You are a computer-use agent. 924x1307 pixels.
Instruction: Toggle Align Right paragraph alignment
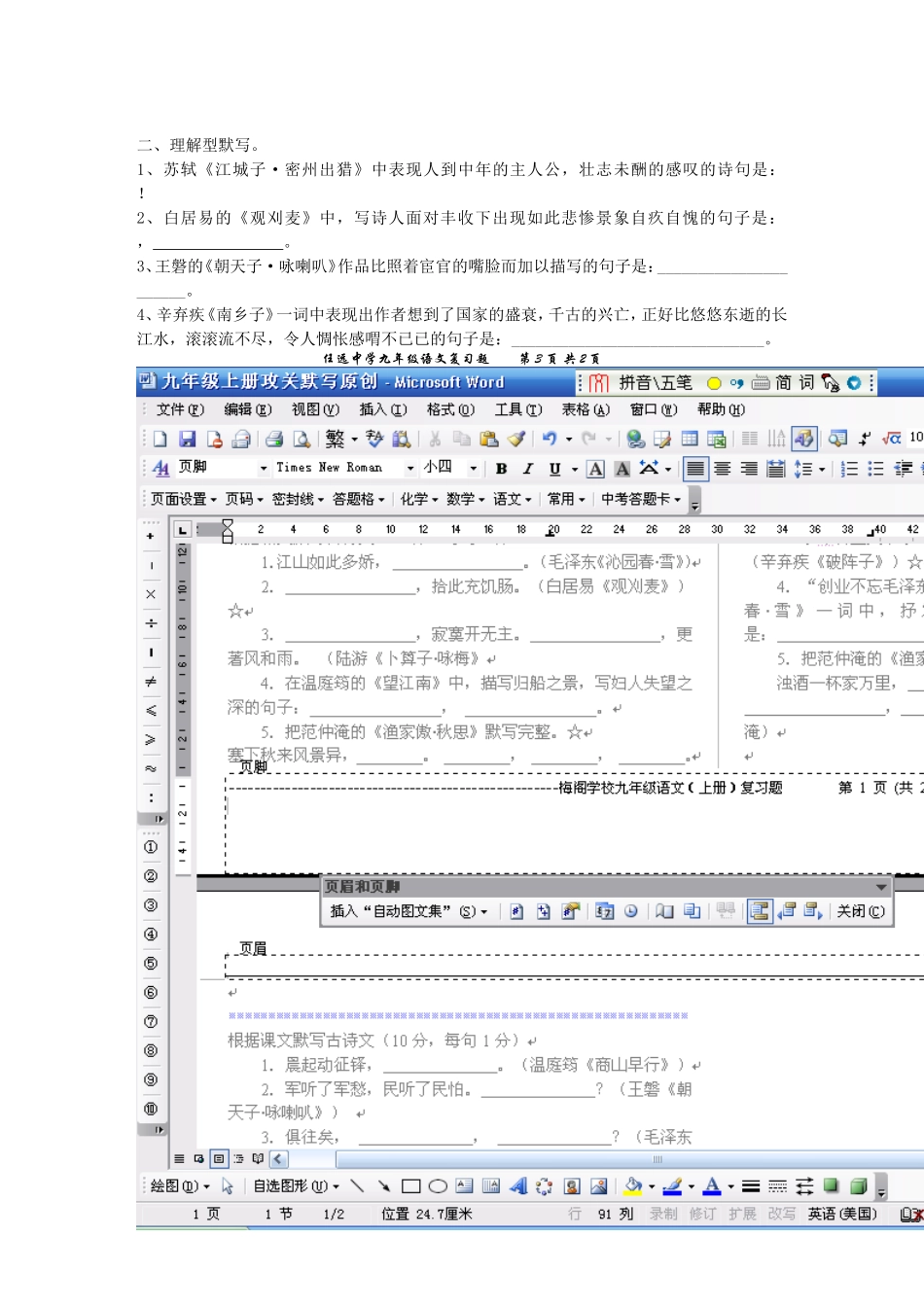click(749, 469)
